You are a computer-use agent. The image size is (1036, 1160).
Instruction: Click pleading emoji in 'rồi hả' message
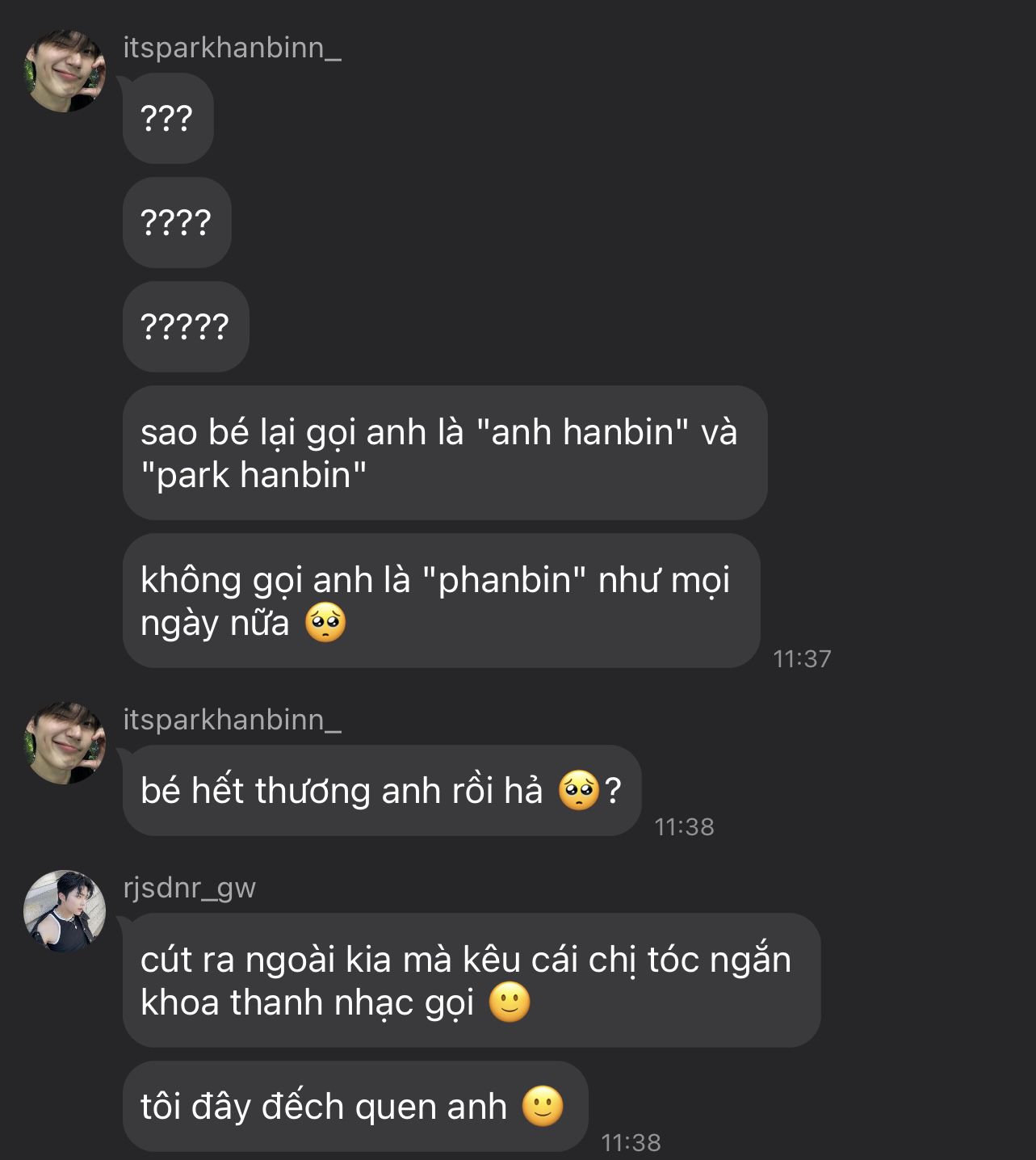579,790
